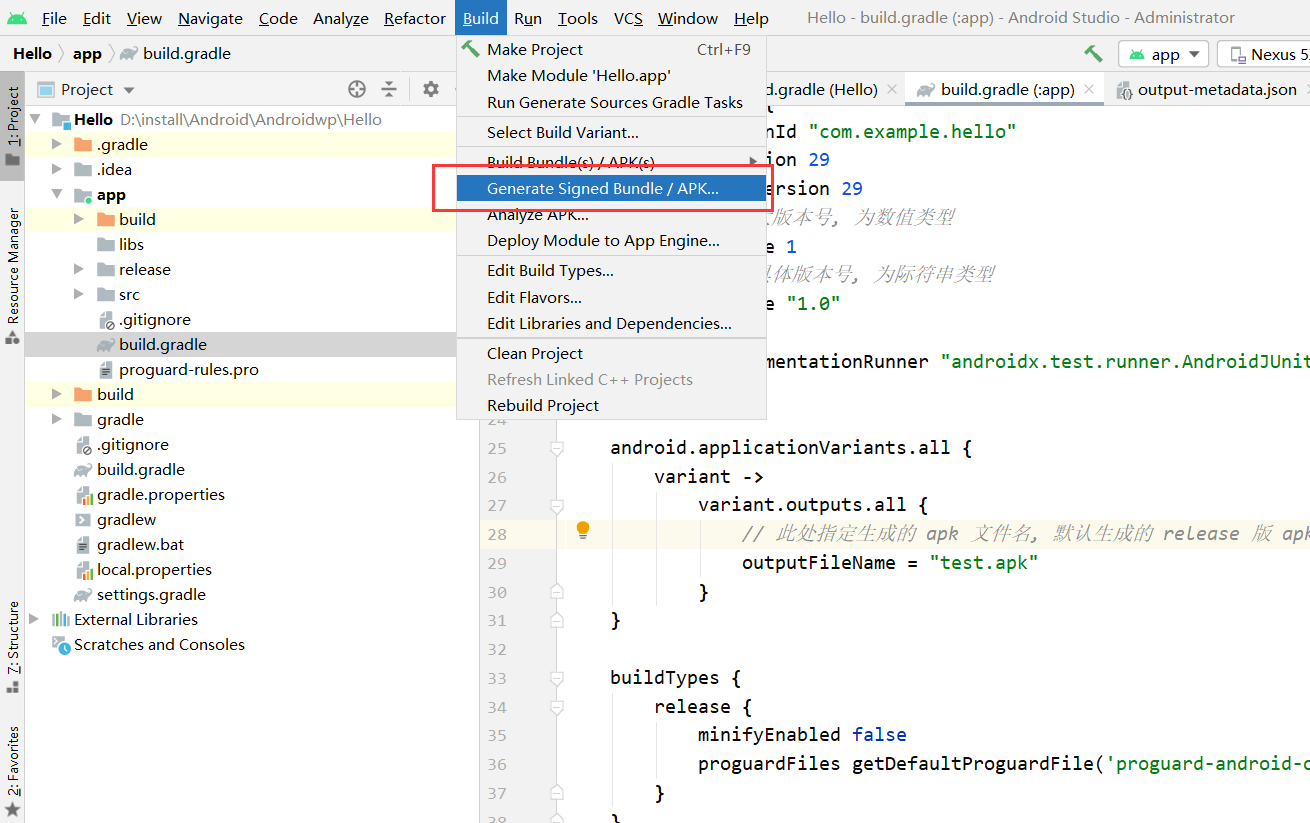Expand the root-level build folder
The width and height of the screenshot is (1310, 823).
pyautogui.click(x=57, y=394)
